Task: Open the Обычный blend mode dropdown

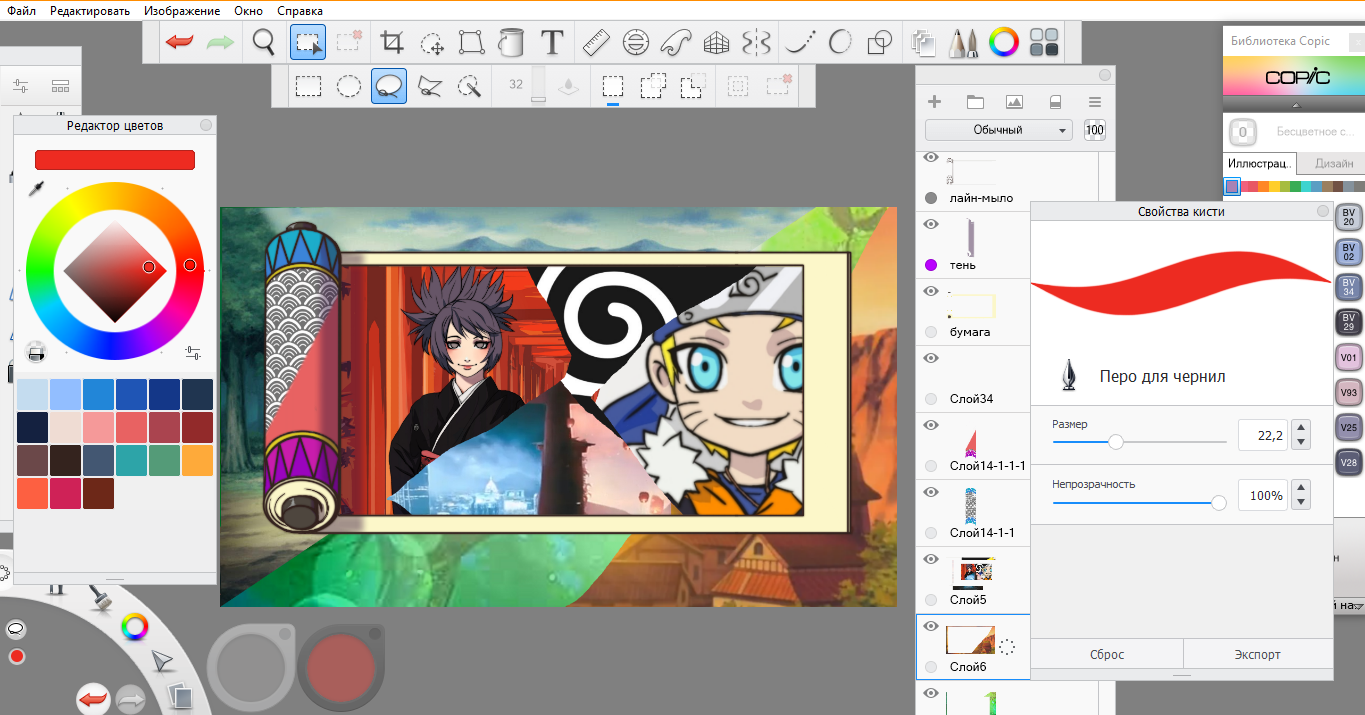Action: pos(998,130)
